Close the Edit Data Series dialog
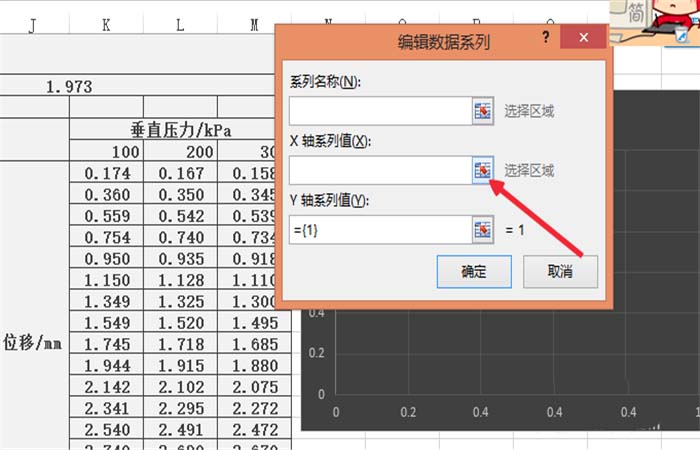Image resolution: width=700 pixels, height=450 pixels. click(x=582, y=38)
